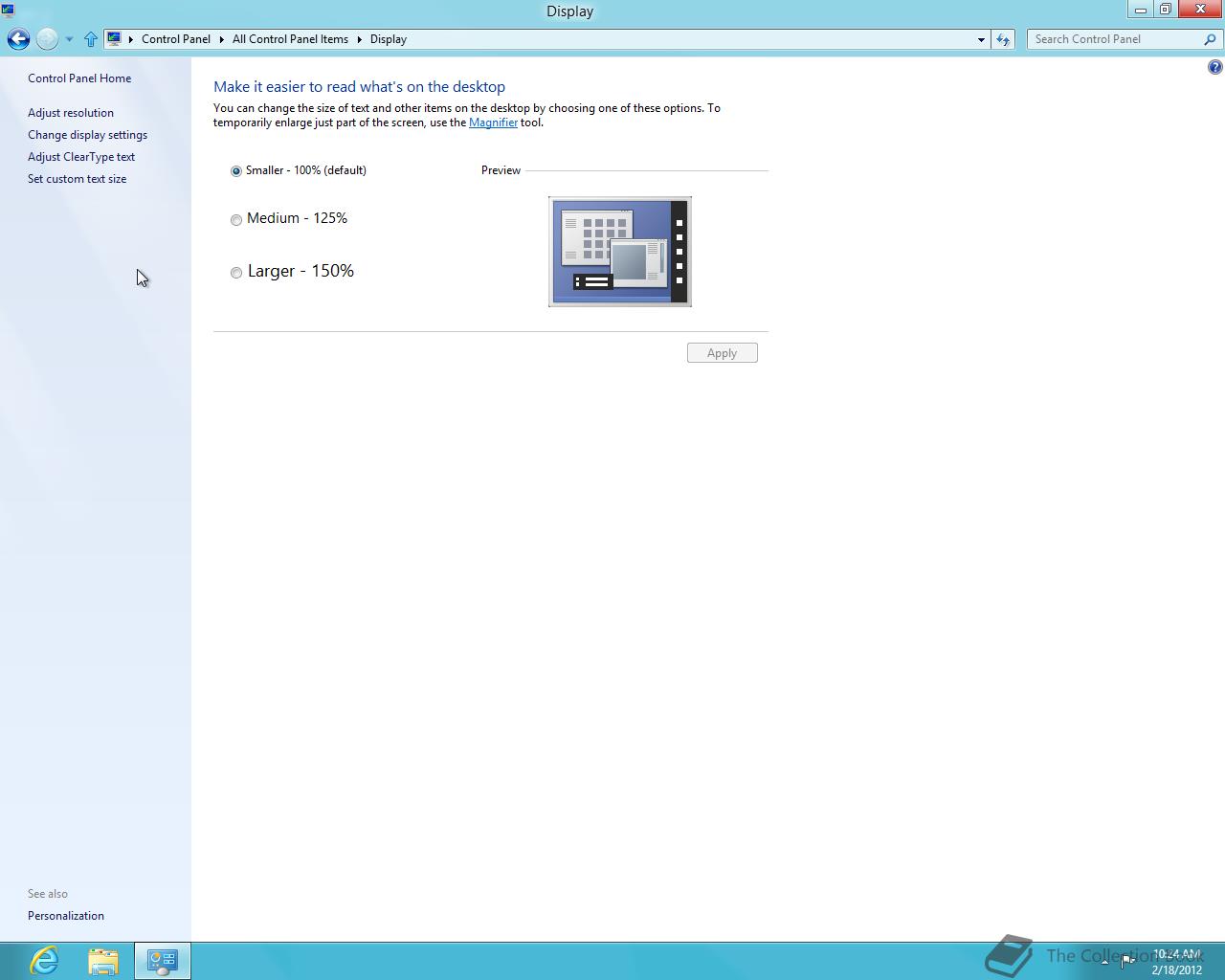Viewport: 1225px width, 980px height.
Task: Open File Explorer from taskbar
Action: [x=103, y=961]
